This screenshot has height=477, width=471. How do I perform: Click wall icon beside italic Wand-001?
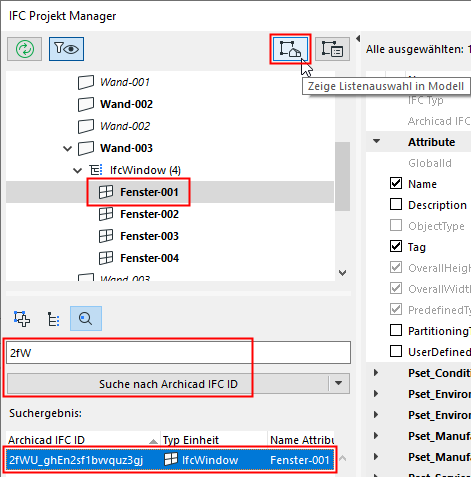pyautogui.click(x=86, y=82)
